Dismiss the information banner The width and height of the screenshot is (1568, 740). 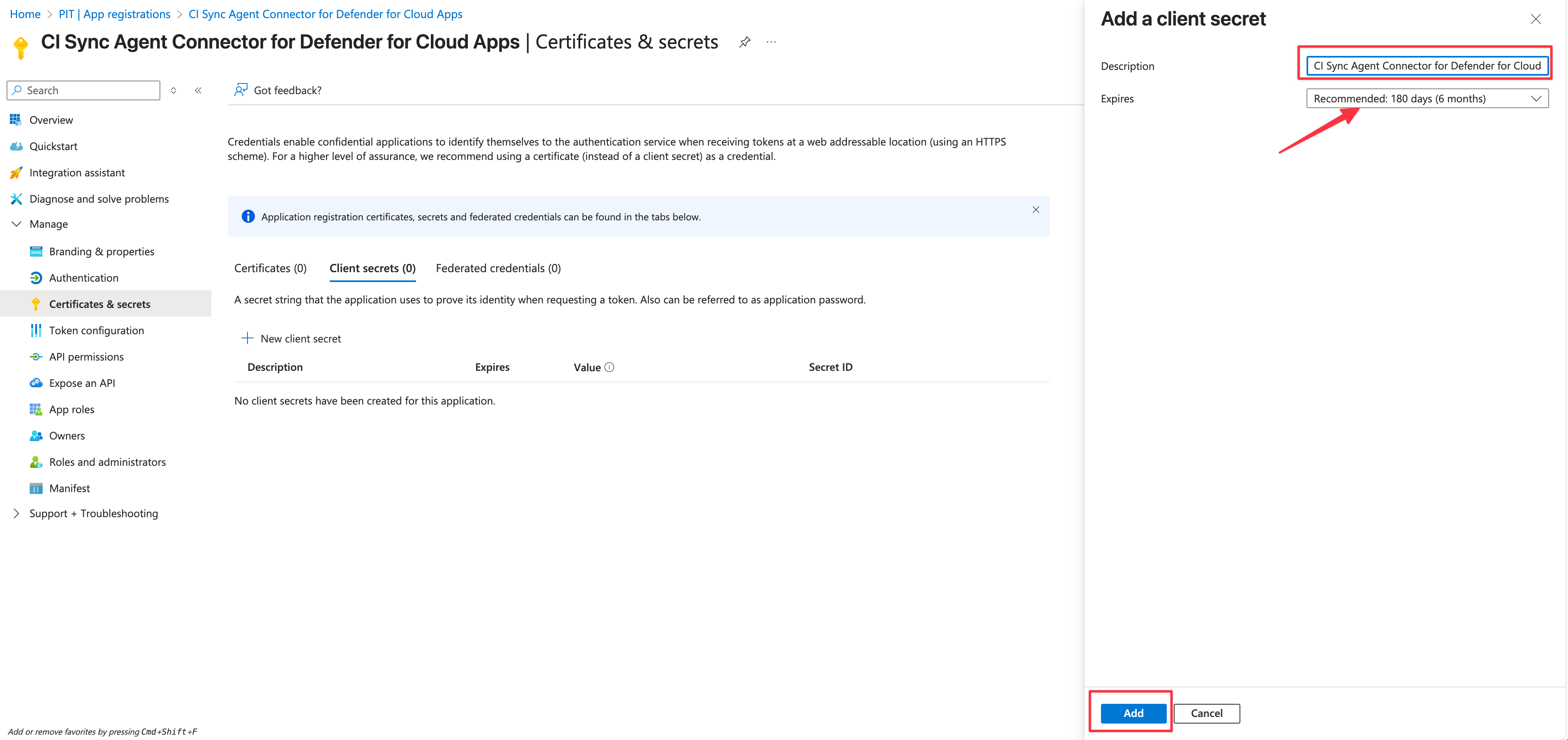pos(1035,210)
